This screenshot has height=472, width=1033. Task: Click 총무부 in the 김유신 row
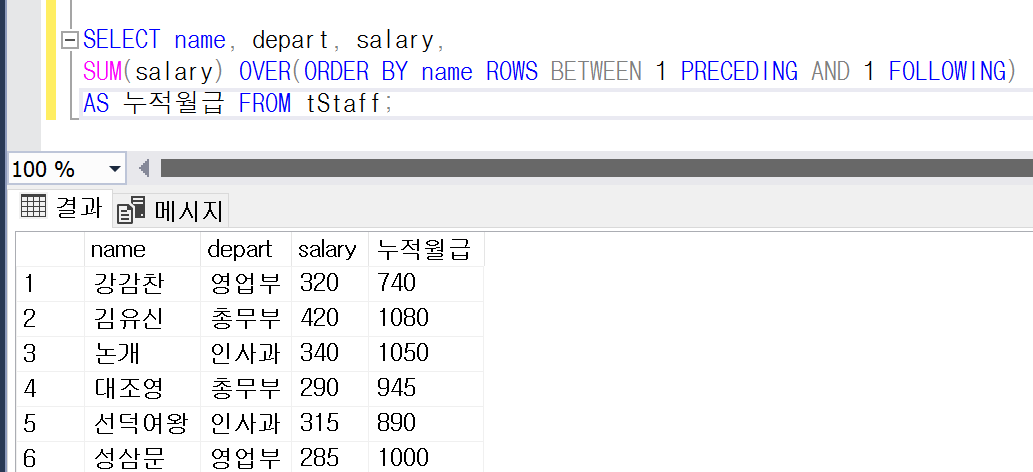(x=246, y=318)
